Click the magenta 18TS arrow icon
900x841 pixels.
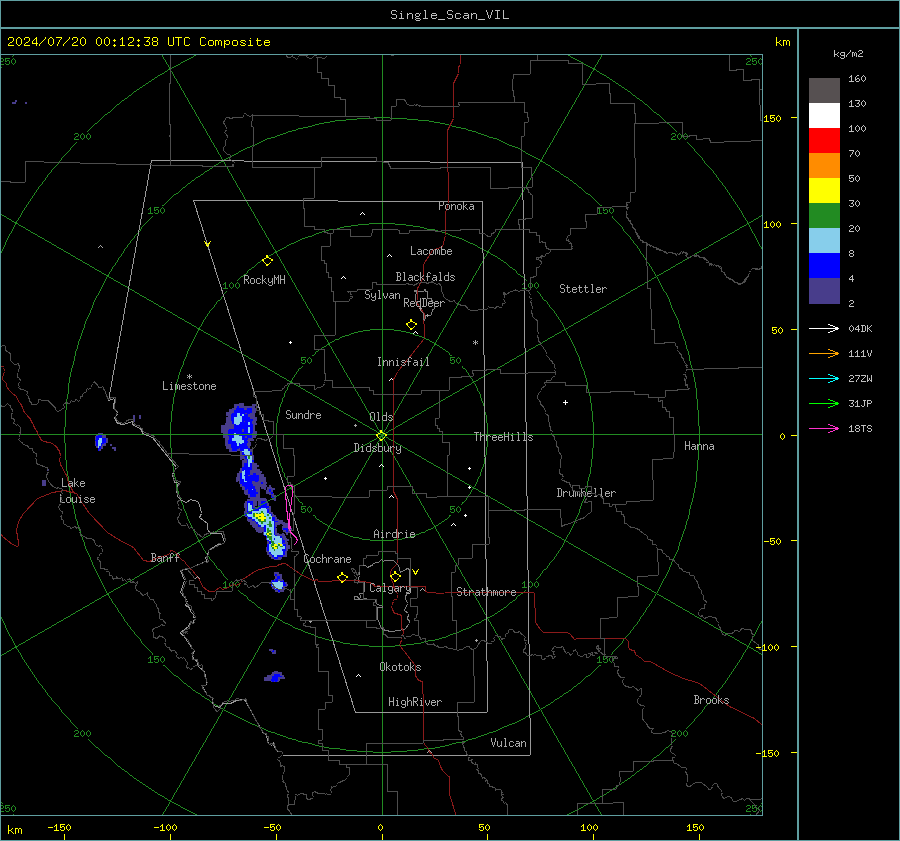pos(824,428)
